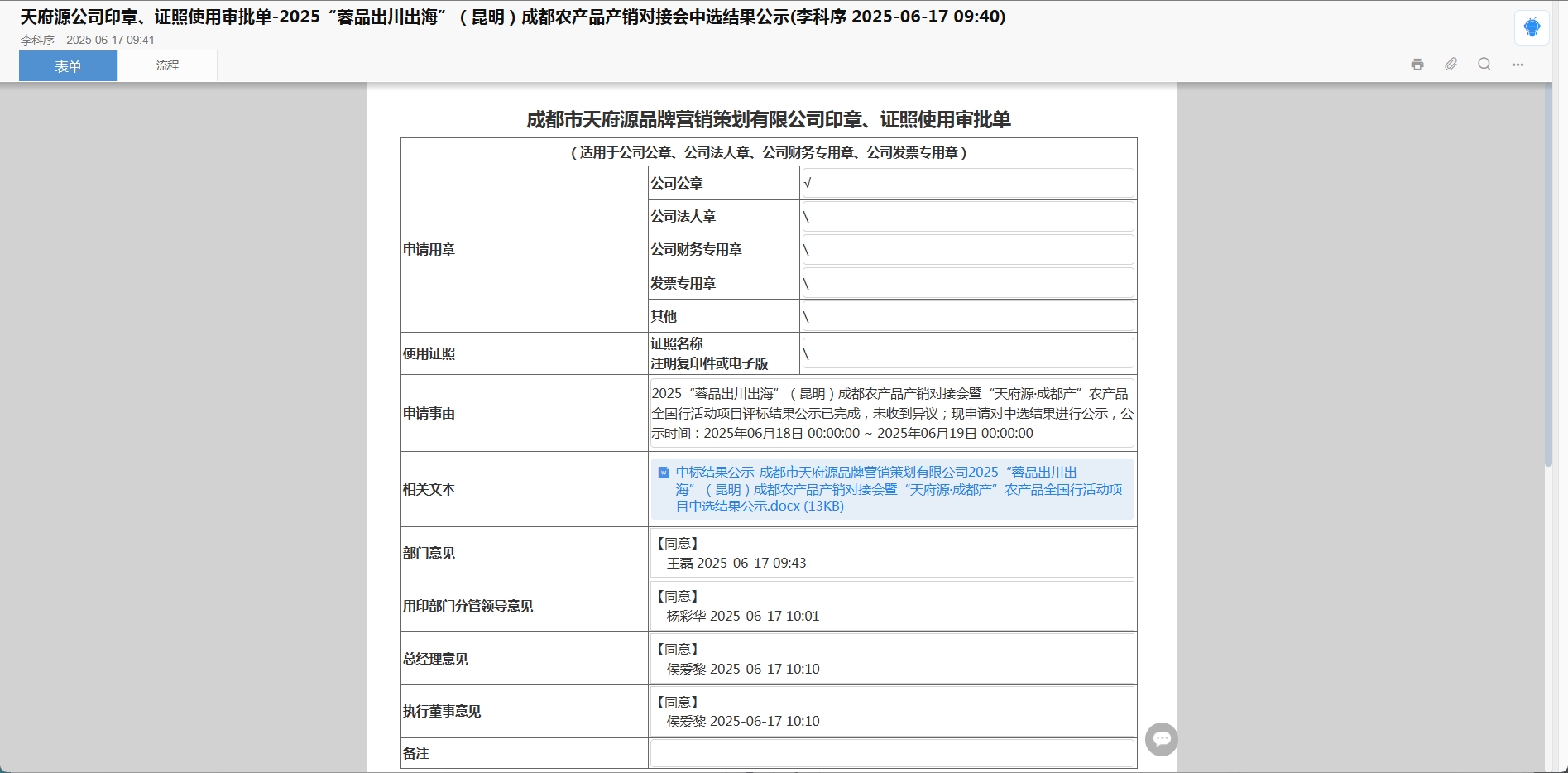1568x773 pixels.
Task: Click the 申请事由 text area
Action: tap(892, 413)
